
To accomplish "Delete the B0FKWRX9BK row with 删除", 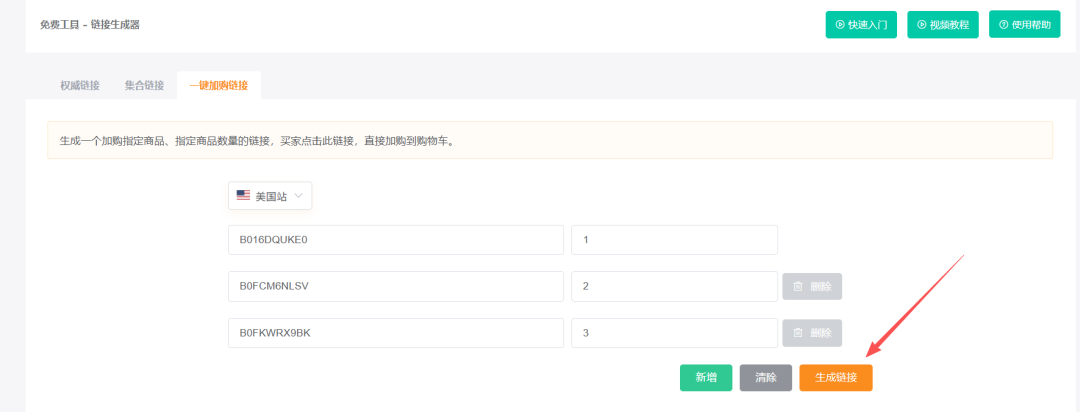I will coord(812,333).
